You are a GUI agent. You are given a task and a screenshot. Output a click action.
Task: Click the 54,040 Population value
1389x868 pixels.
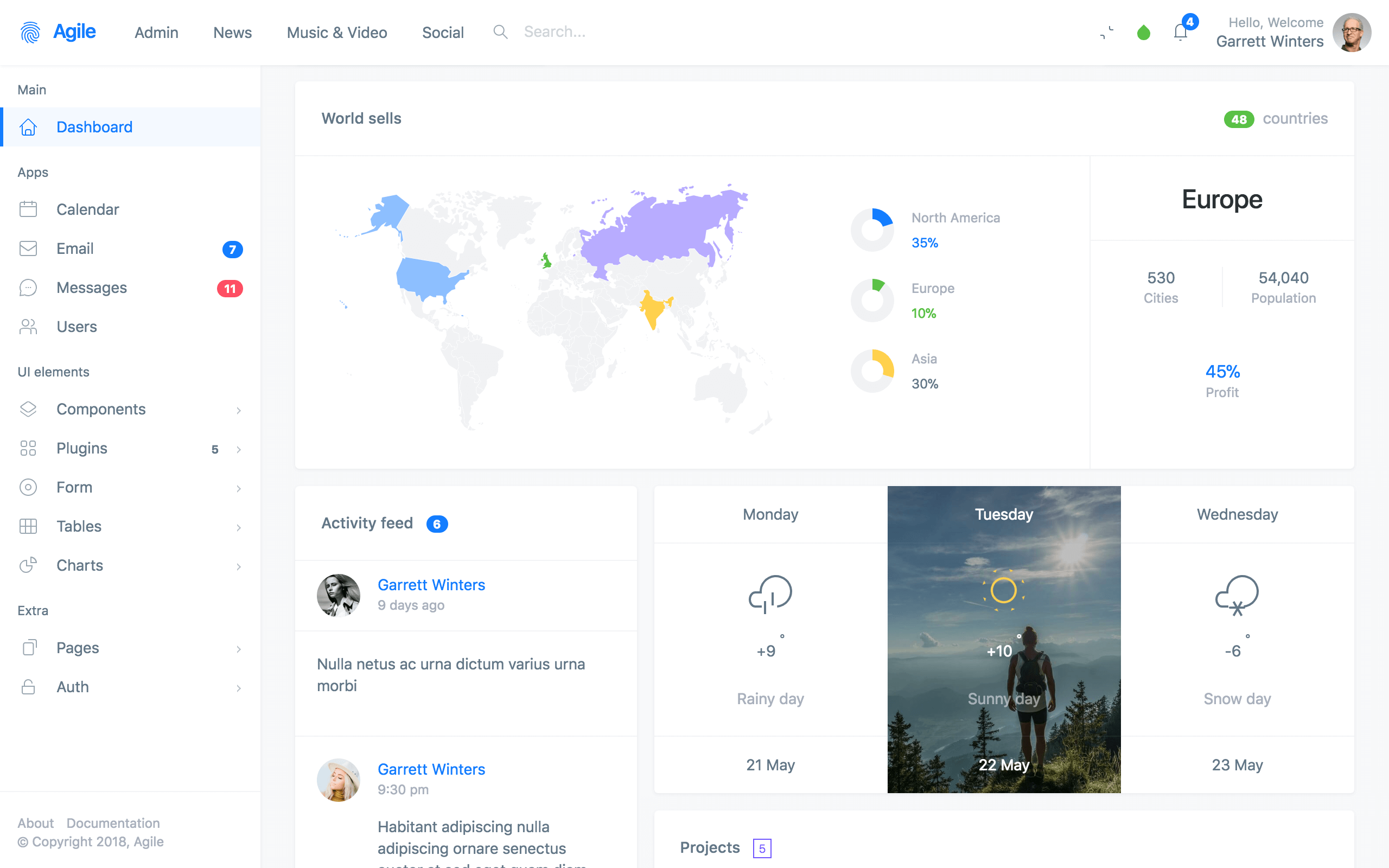click(x=1283, y=278)
